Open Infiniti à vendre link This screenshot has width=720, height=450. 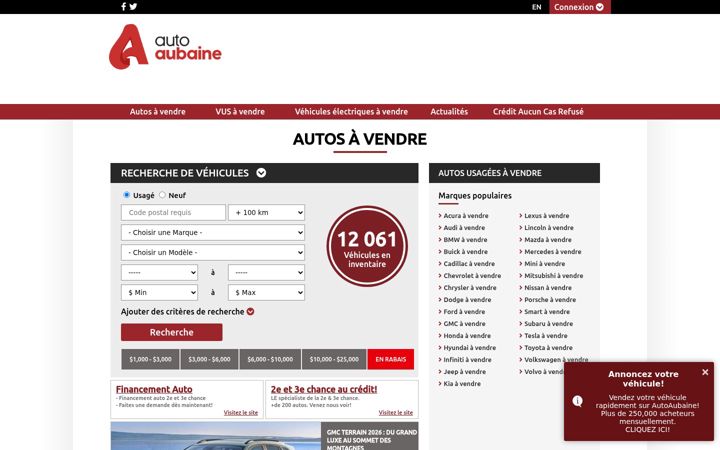pos(467,360)
